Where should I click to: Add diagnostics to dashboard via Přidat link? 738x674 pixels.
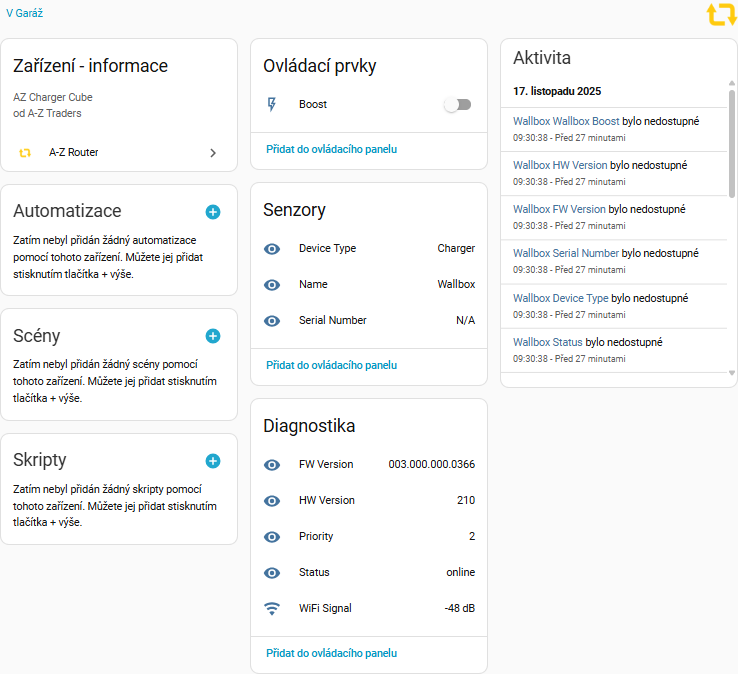331,653
